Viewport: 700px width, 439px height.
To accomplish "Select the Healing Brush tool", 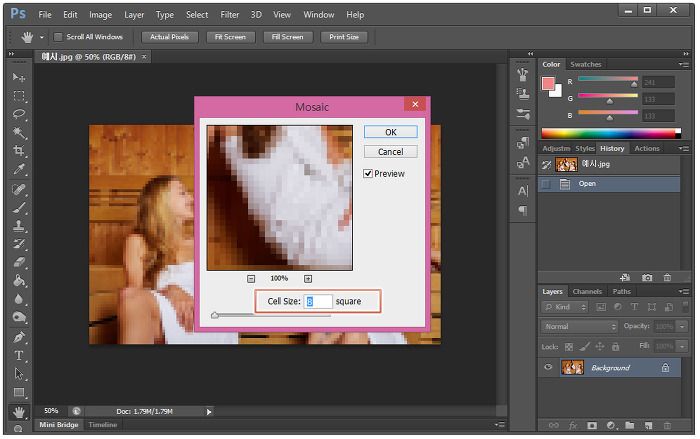I will click(19, 189).
